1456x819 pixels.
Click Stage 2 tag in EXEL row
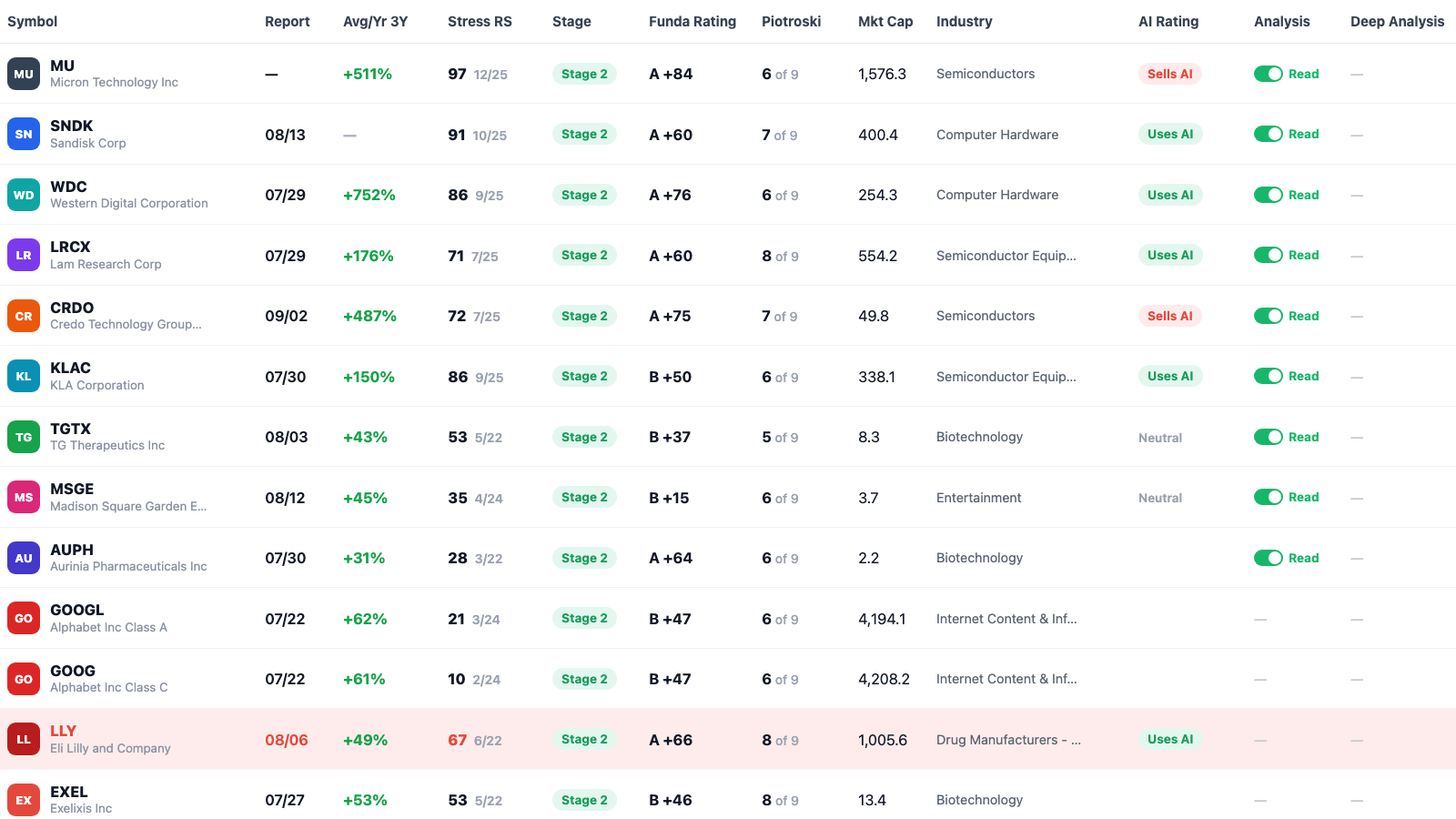click(x=584, y=800)
